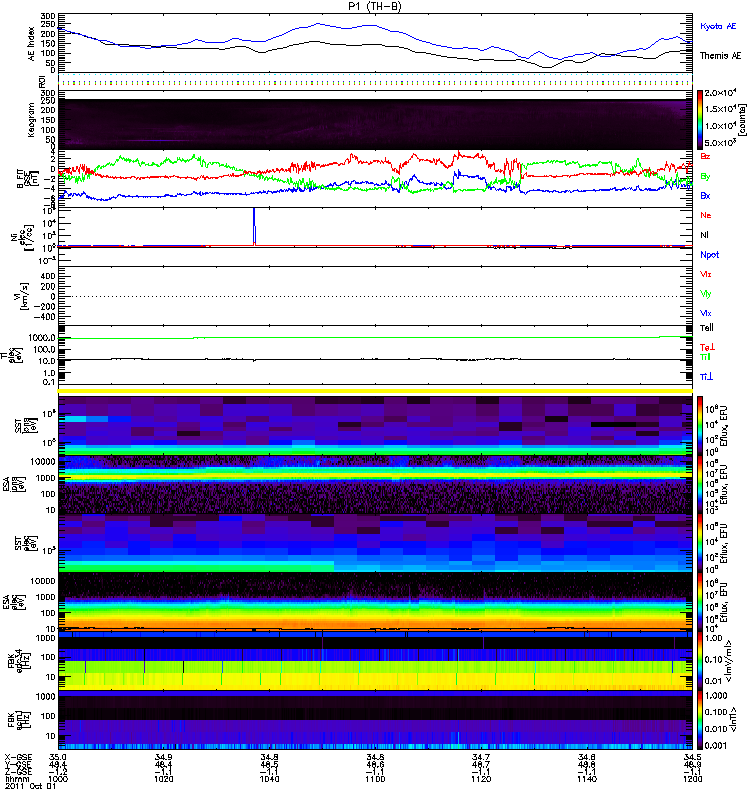Image resolution: width=750 pixels, height=800 pixels.
Task: Click the blue Ti perpendicular legend label
Action: [x=706, y=377]
